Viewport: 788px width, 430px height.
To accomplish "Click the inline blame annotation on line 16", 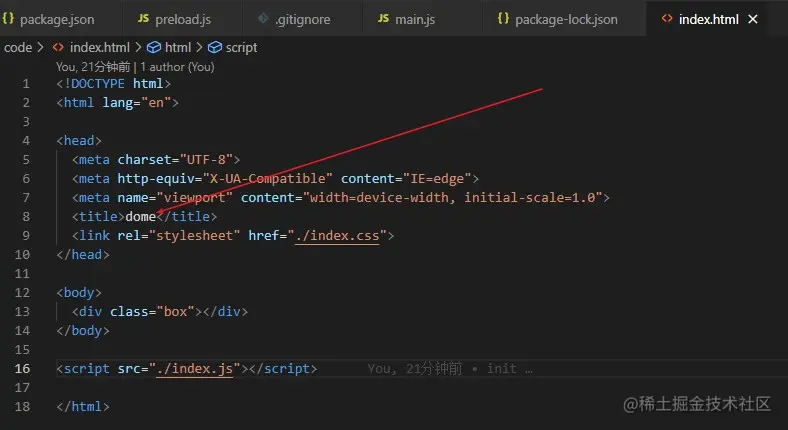I will [450, 369].
